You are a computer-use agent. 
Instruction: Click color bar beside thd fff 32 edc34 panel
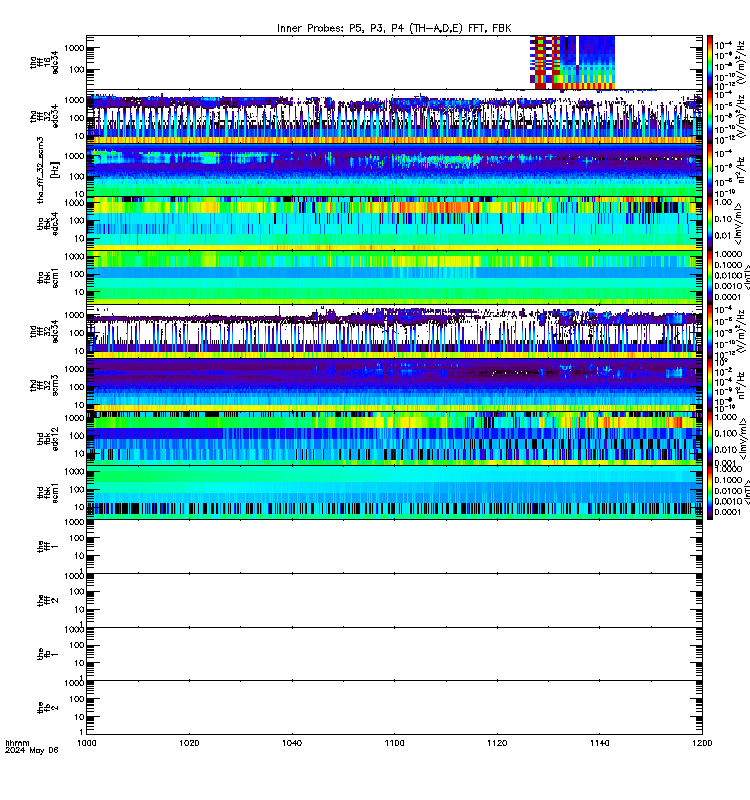710,332
